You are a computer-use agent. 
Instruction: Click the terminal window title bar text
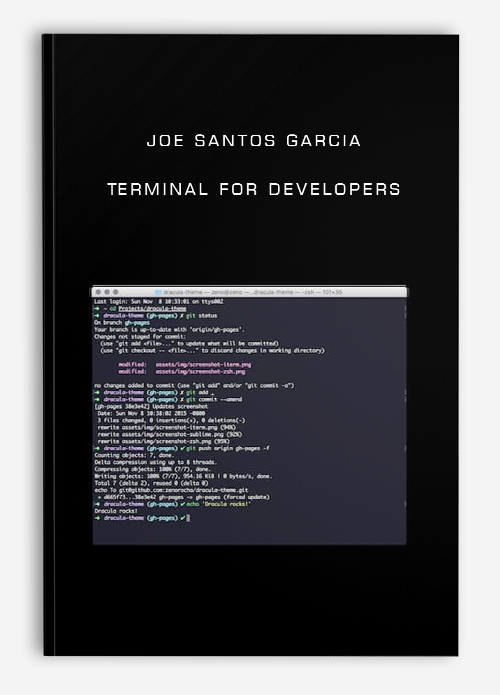(252, 293)
